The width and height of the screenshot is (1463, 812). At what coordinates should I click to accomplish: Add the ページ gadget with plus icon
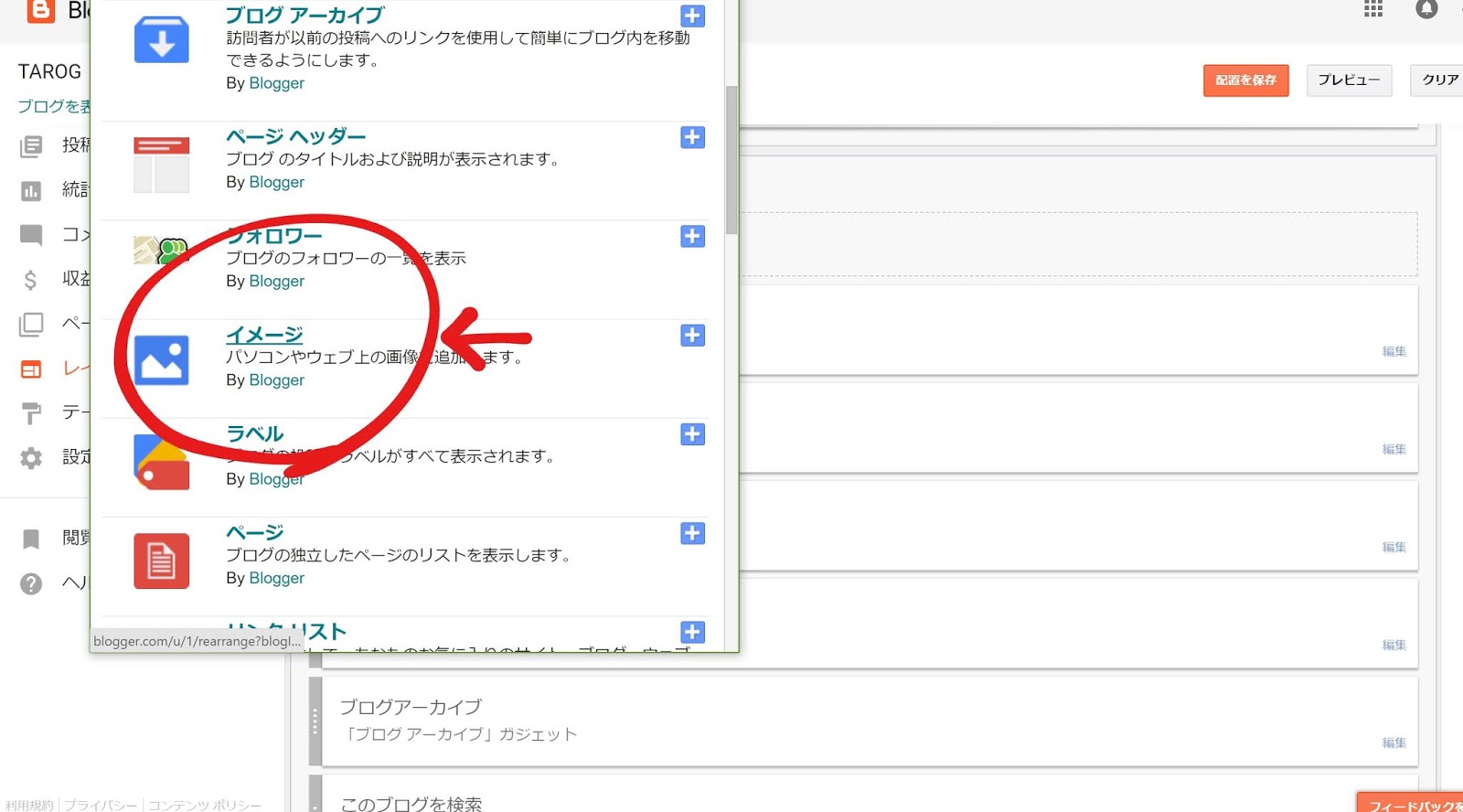692,533
